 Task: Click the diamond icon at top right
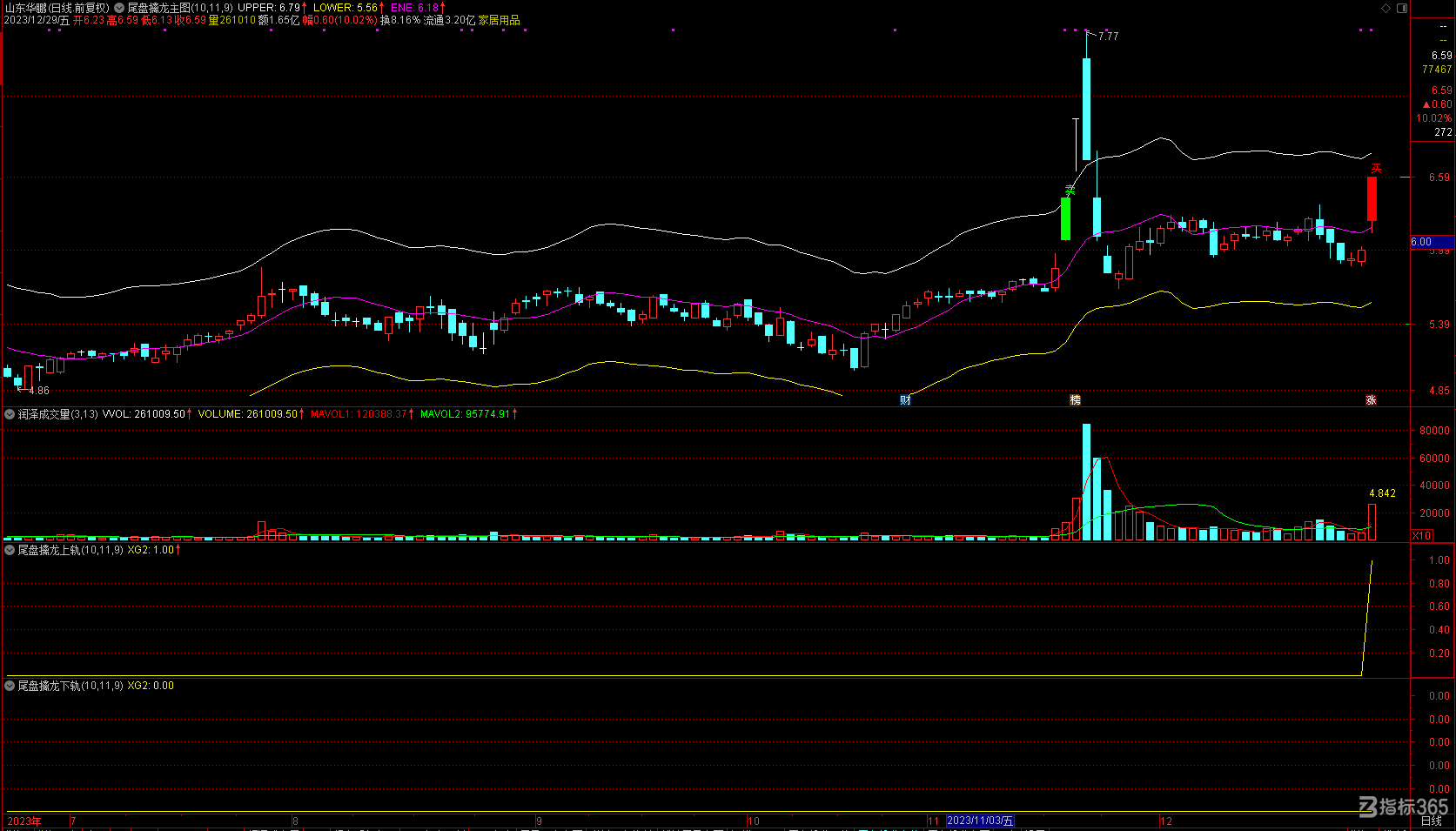(x=1386, y=8)
